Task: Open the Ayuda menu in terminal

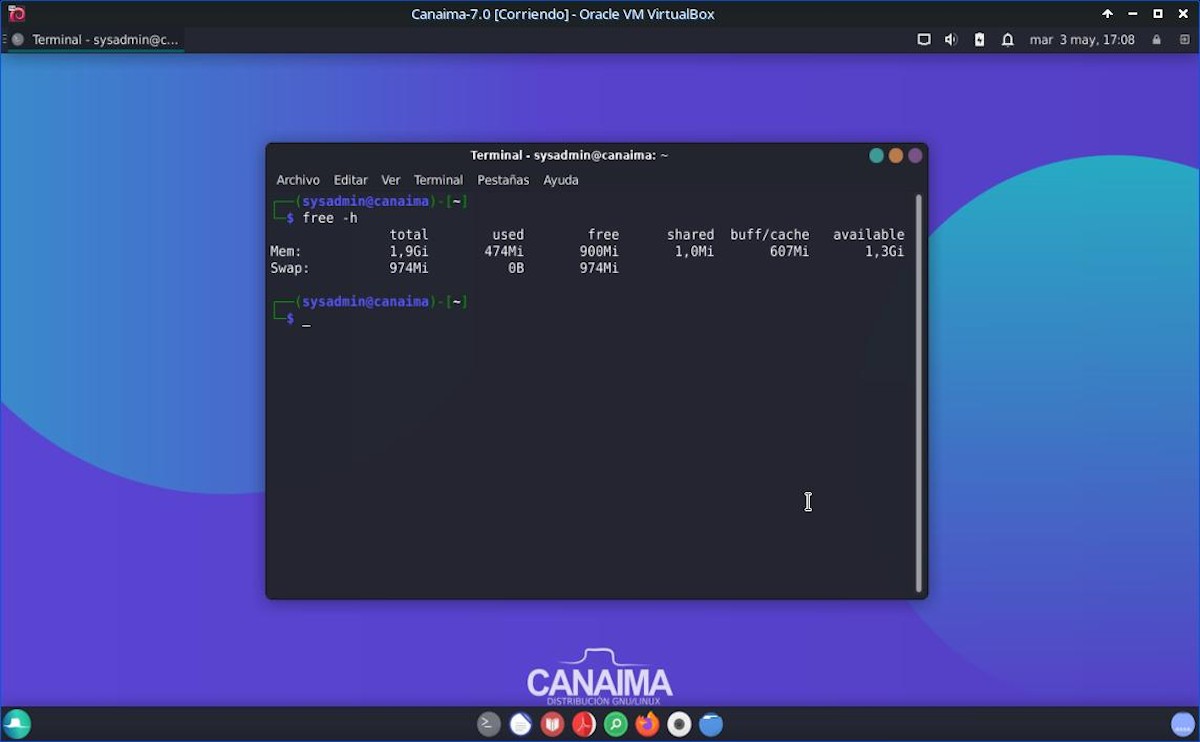Action: tap(560, 180)
